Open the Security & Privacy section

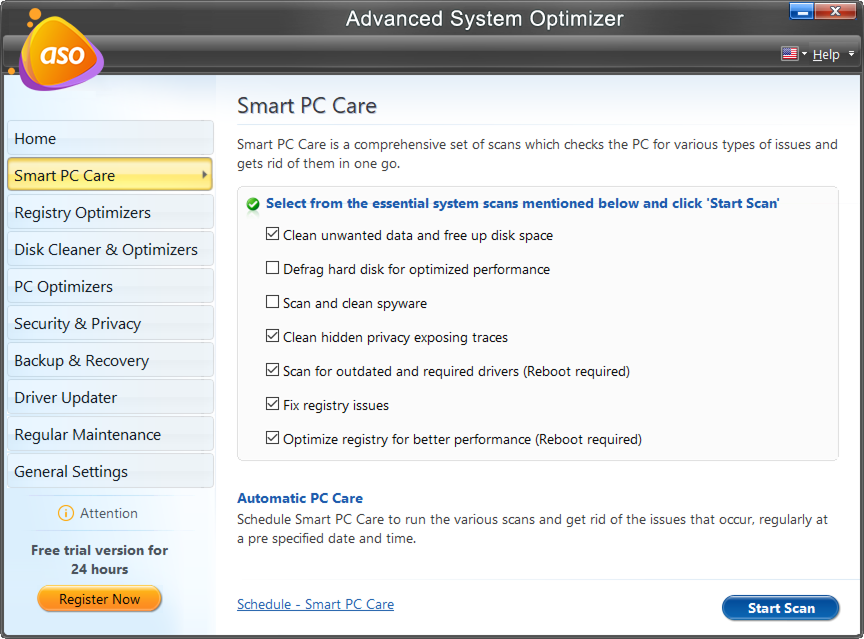coord(110,322)
